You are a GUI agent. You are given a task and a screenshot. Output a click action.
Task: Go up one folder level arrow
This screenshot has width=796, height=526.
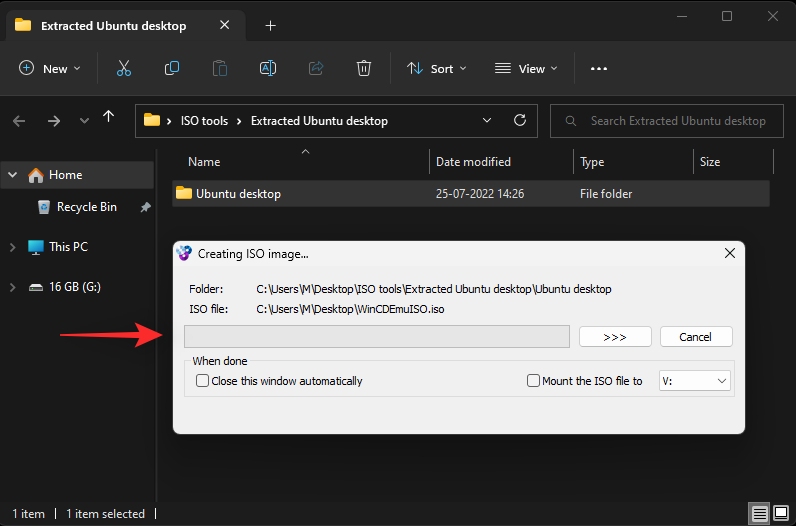pos(108,117)
